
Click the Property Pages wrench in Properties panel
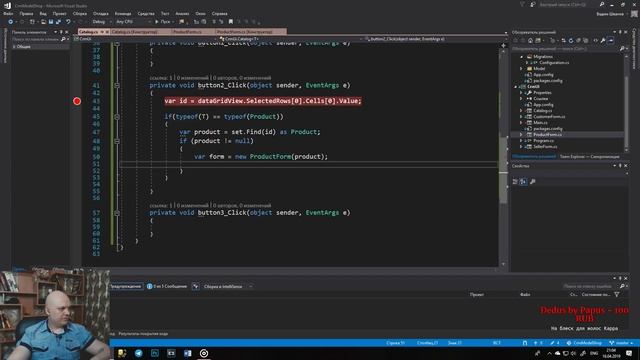533,182
